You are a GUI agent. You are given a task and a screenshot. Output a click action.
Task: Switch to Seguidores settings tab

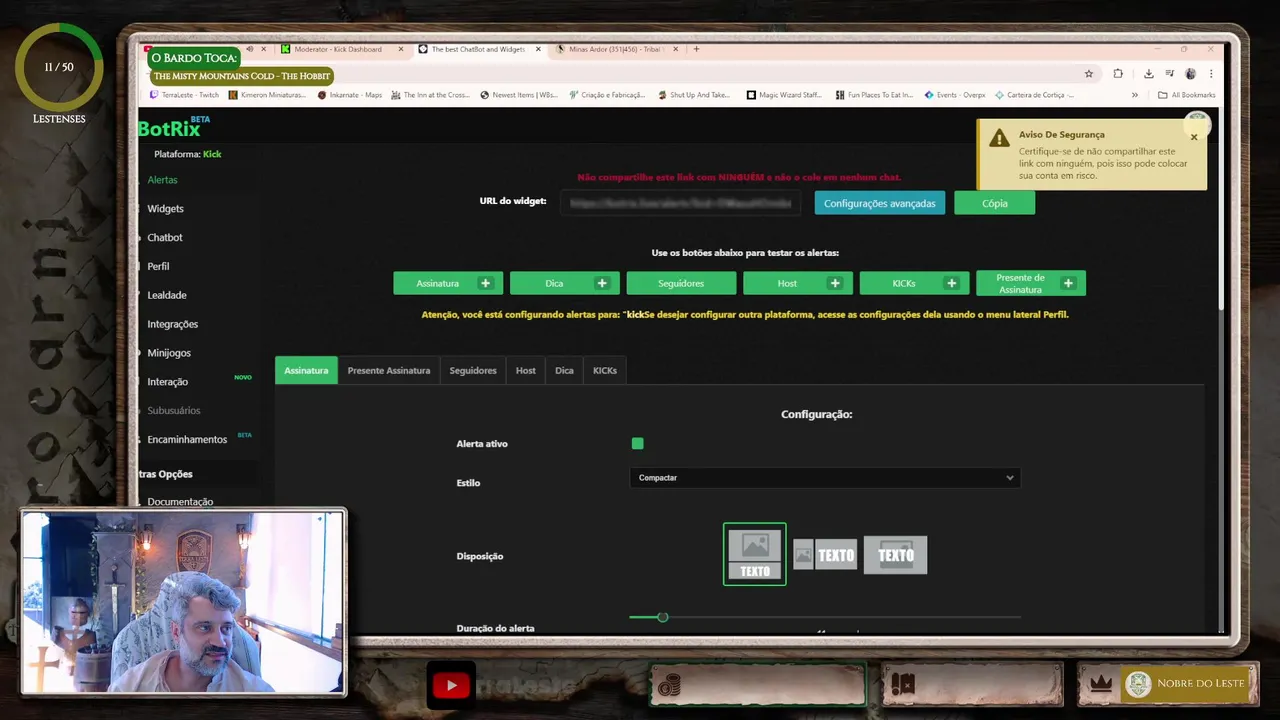coord(473,370)
